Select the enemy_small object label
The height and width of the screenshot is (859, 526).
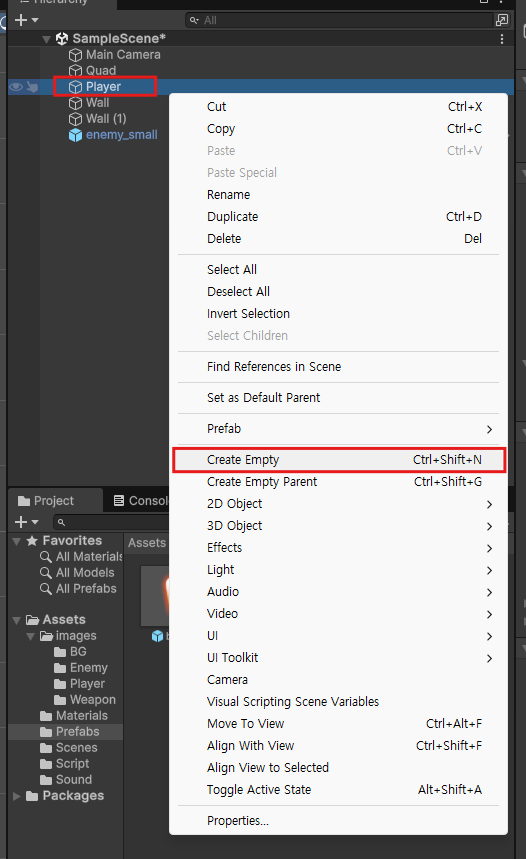(x=122, y=135)
